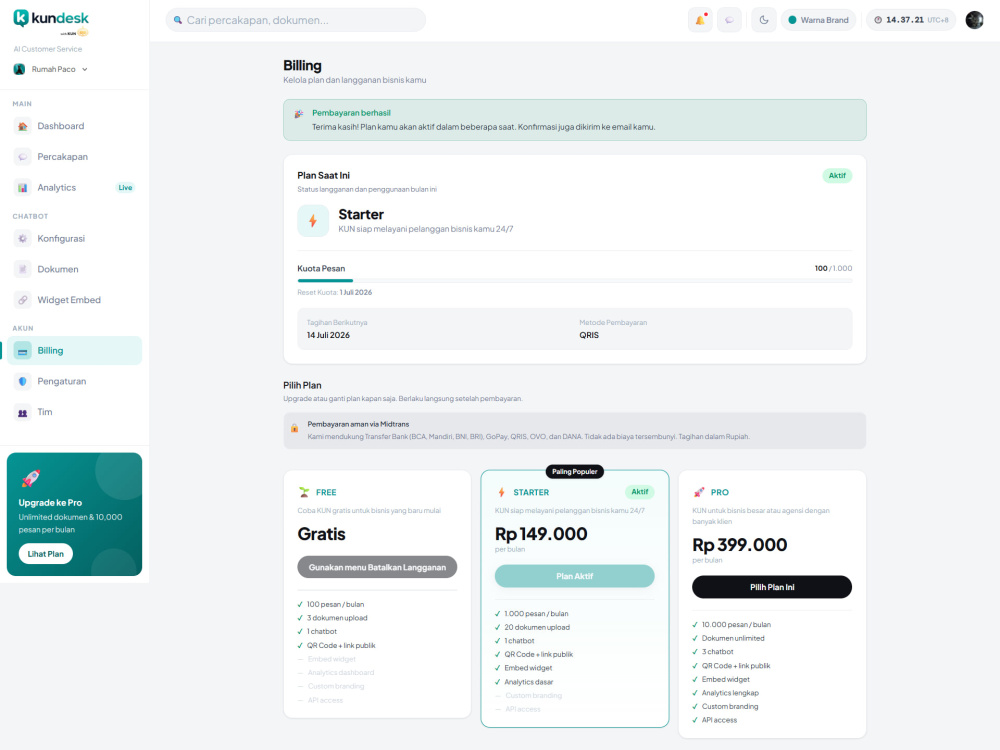Click the 14 Juli 2026 billing date
1000x750 pixels.
point(328,335)
